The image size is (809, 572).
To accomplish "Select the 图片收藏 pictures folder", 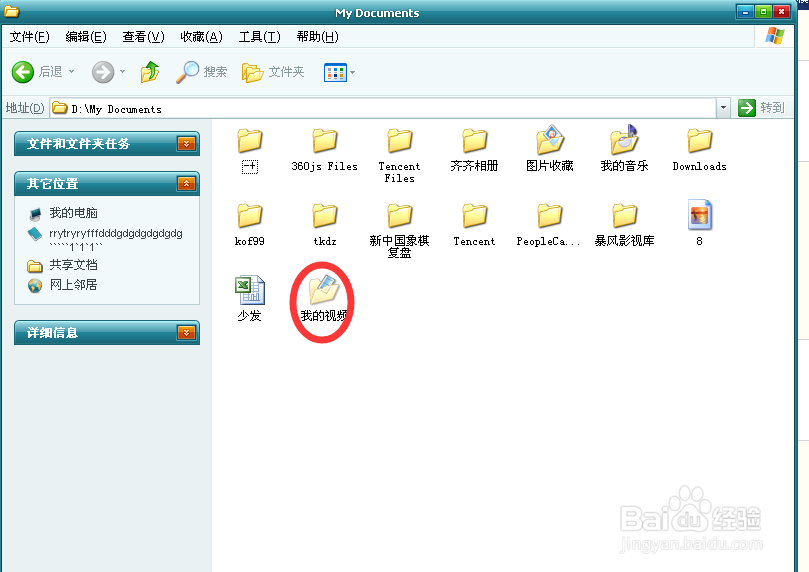I will (549, 149).
